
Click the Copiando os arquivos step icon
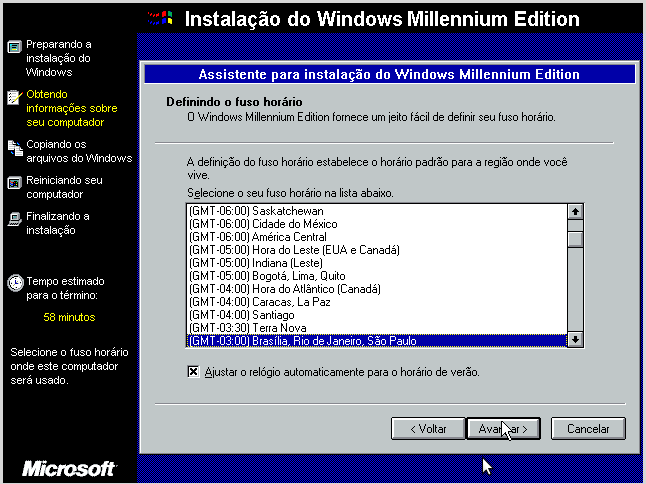15,148
